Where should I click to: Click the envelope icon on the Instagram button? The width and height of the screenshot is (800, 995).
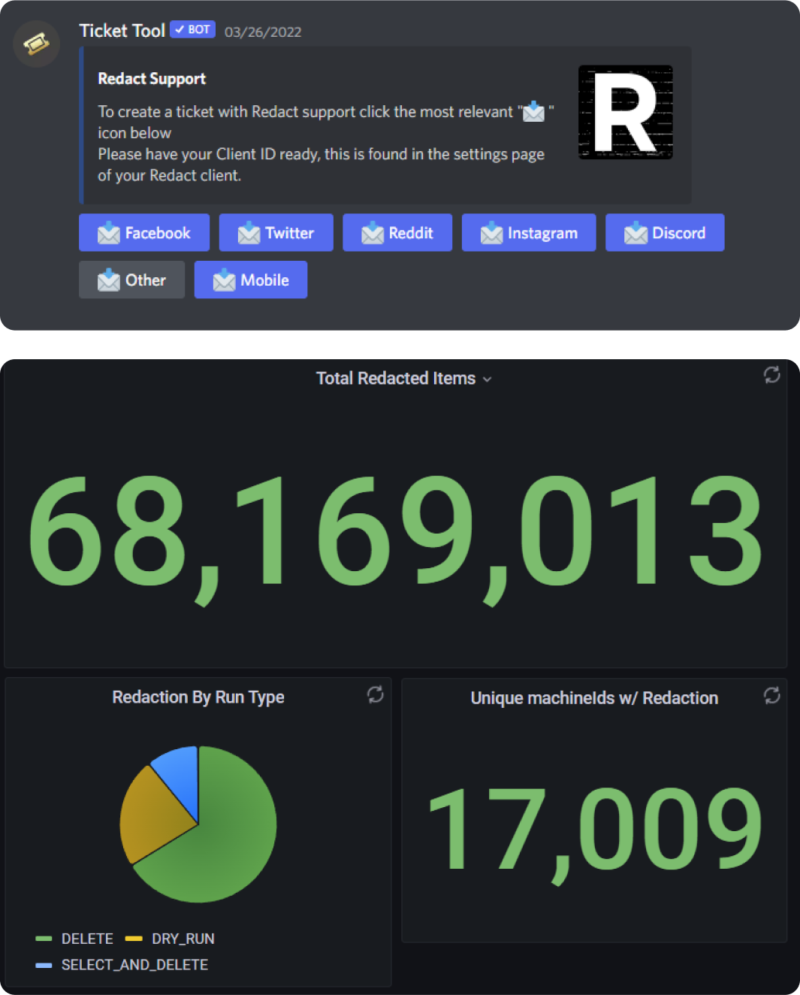tap(491, 232)
